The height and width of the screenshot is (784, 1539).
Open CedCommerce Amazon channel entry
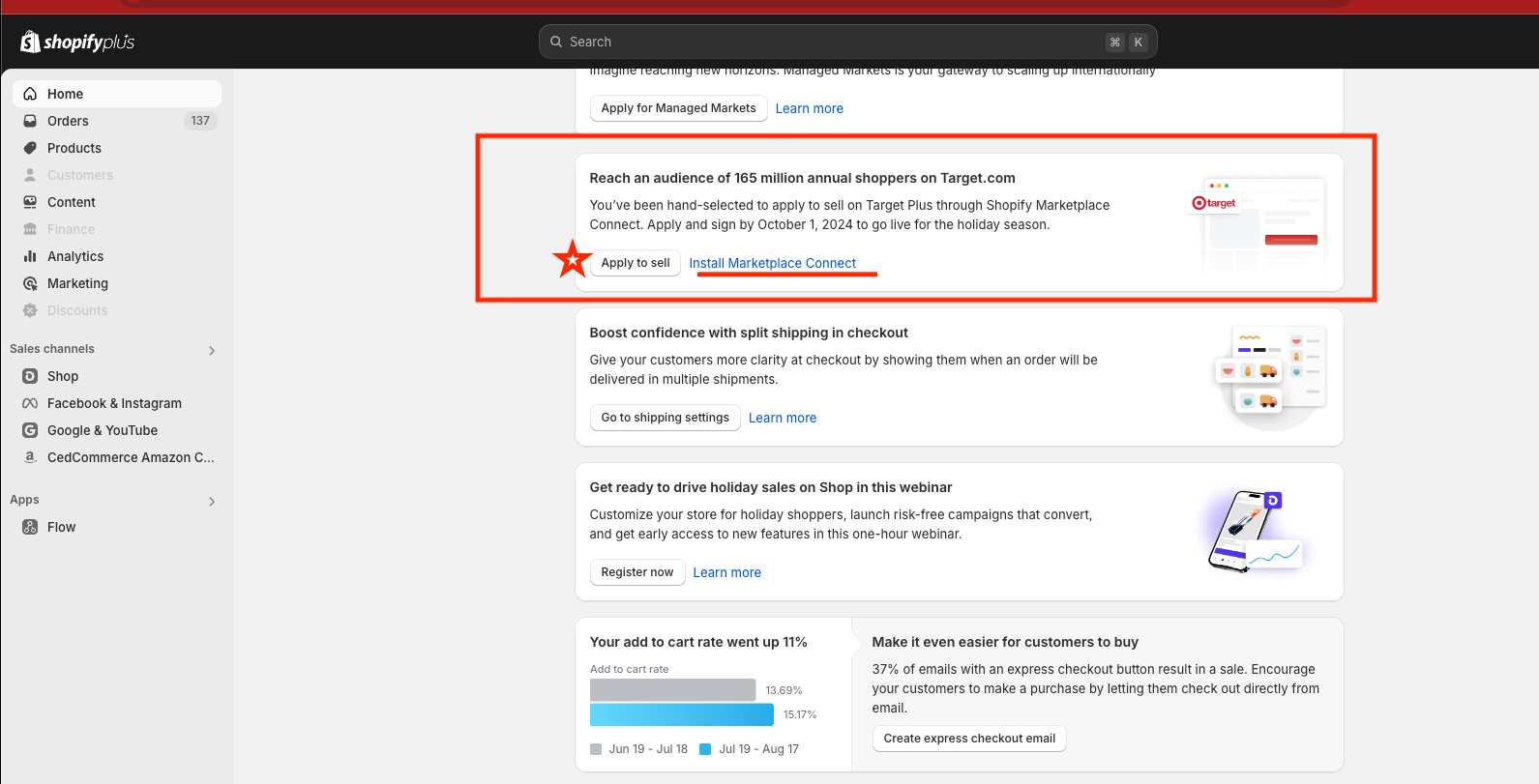point(117,457)
